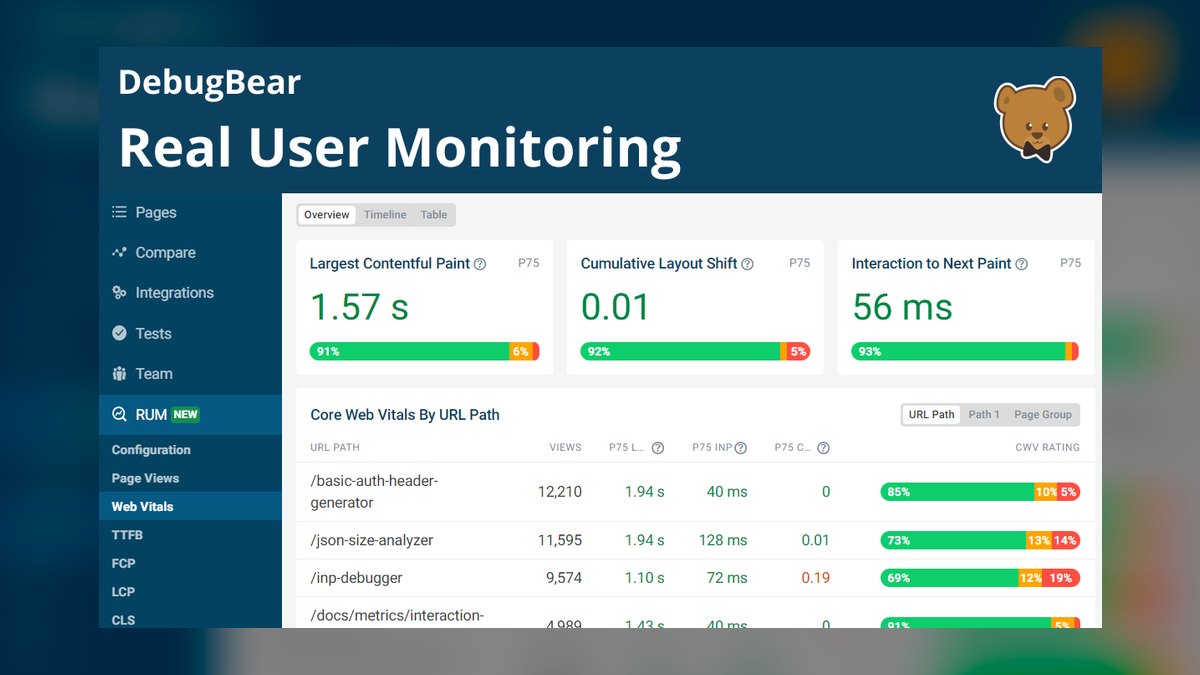Click the 0.19 CLS cell
1200x675 pixels.
click(x=815, y=578)
